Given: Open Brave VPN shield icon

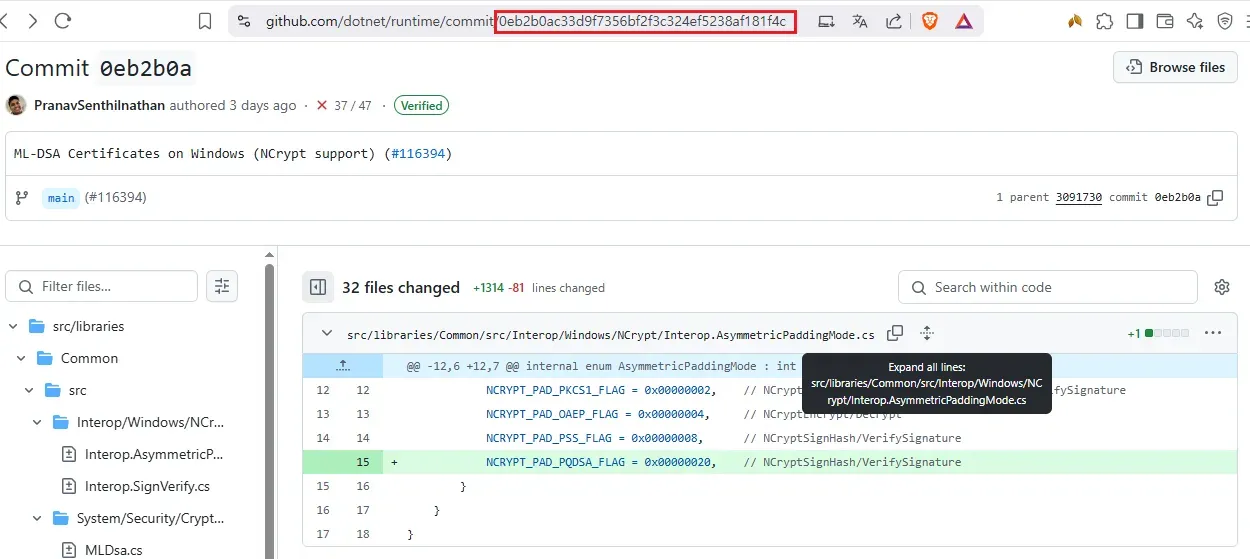Looking at the screenshot, I should (x=1225, y=21).
